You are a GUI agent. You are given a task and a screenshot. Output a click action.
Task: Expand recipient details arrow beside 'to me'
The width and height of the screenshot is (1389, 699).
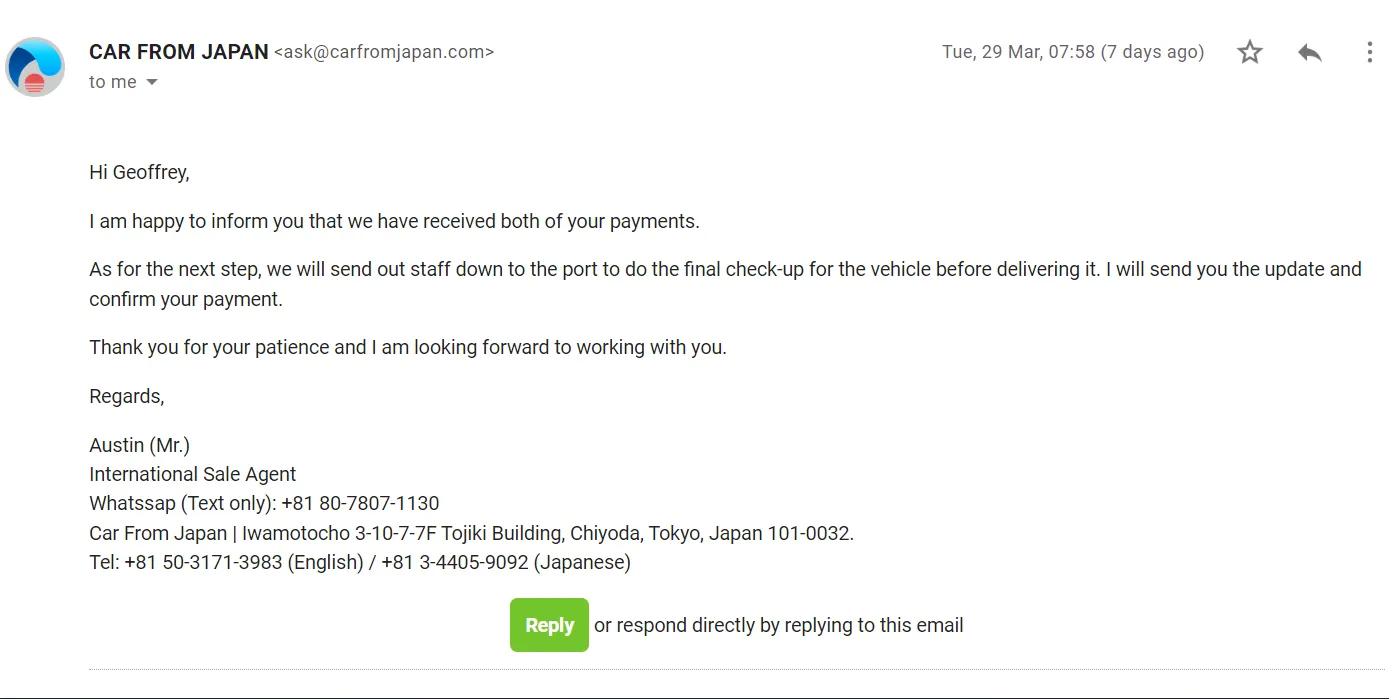coord(152,82)
